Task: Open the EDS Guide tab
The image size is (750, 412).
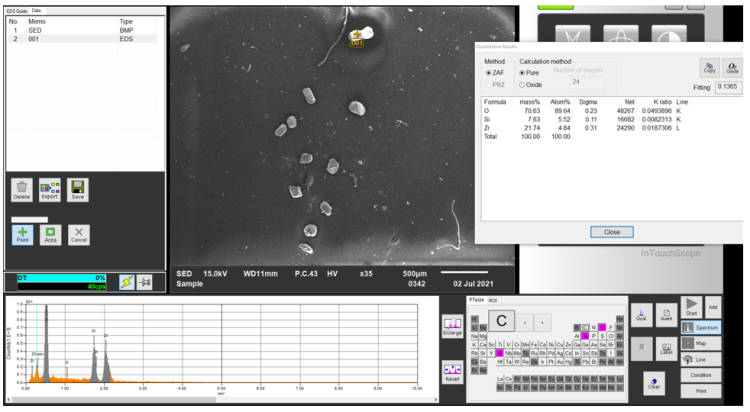Action: coord(17,11)
